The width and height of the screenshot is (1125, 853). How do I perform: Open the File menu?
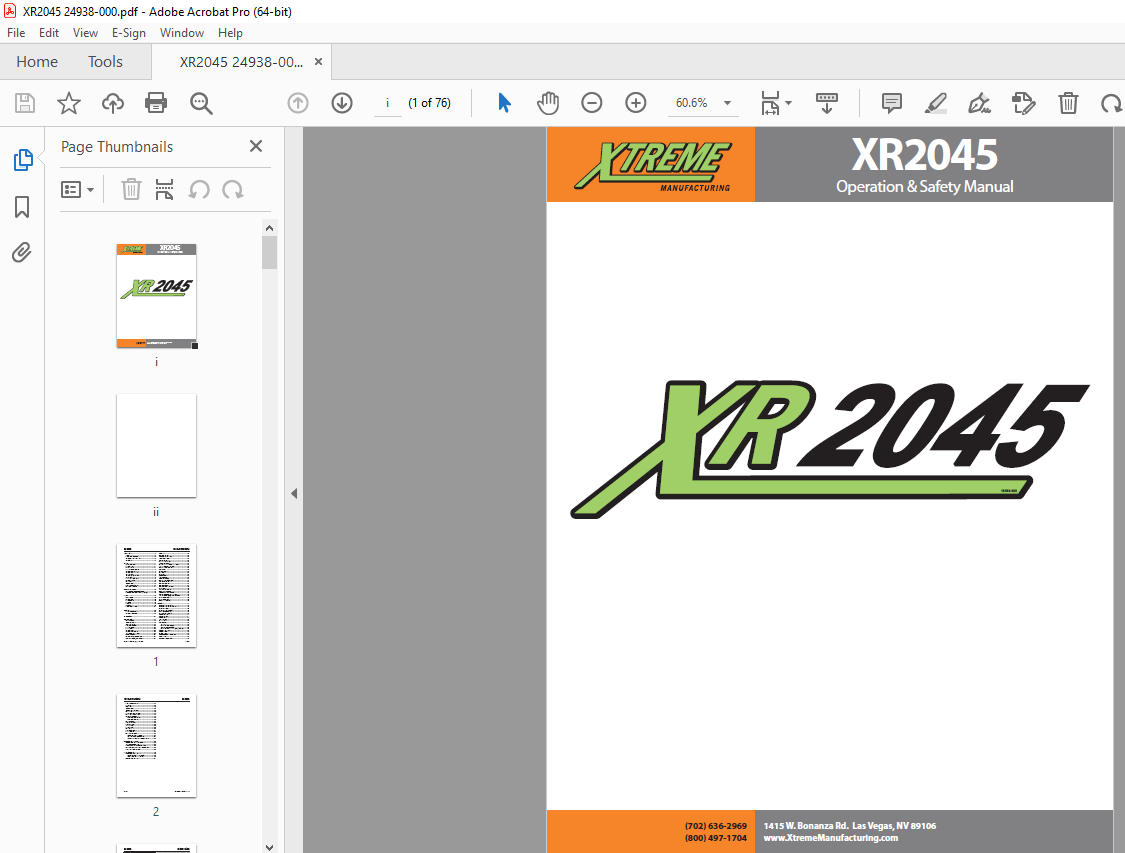[16, 33]
